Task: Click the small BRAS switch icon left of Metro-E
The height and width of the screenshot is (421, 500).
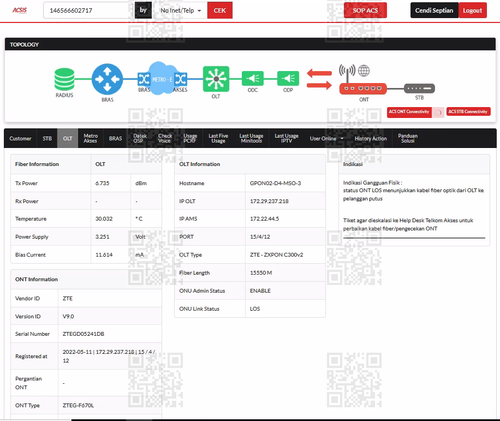Action: point(144,79)
